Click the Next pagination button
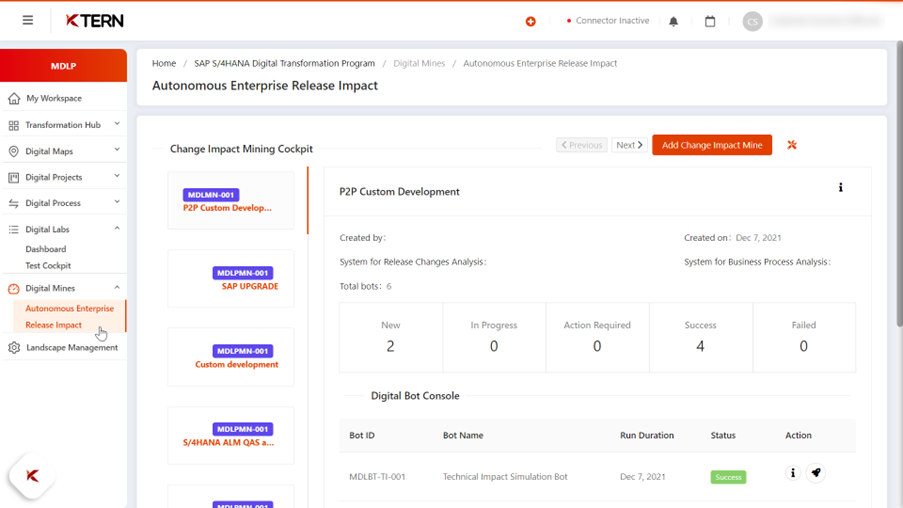 (629, 145)
